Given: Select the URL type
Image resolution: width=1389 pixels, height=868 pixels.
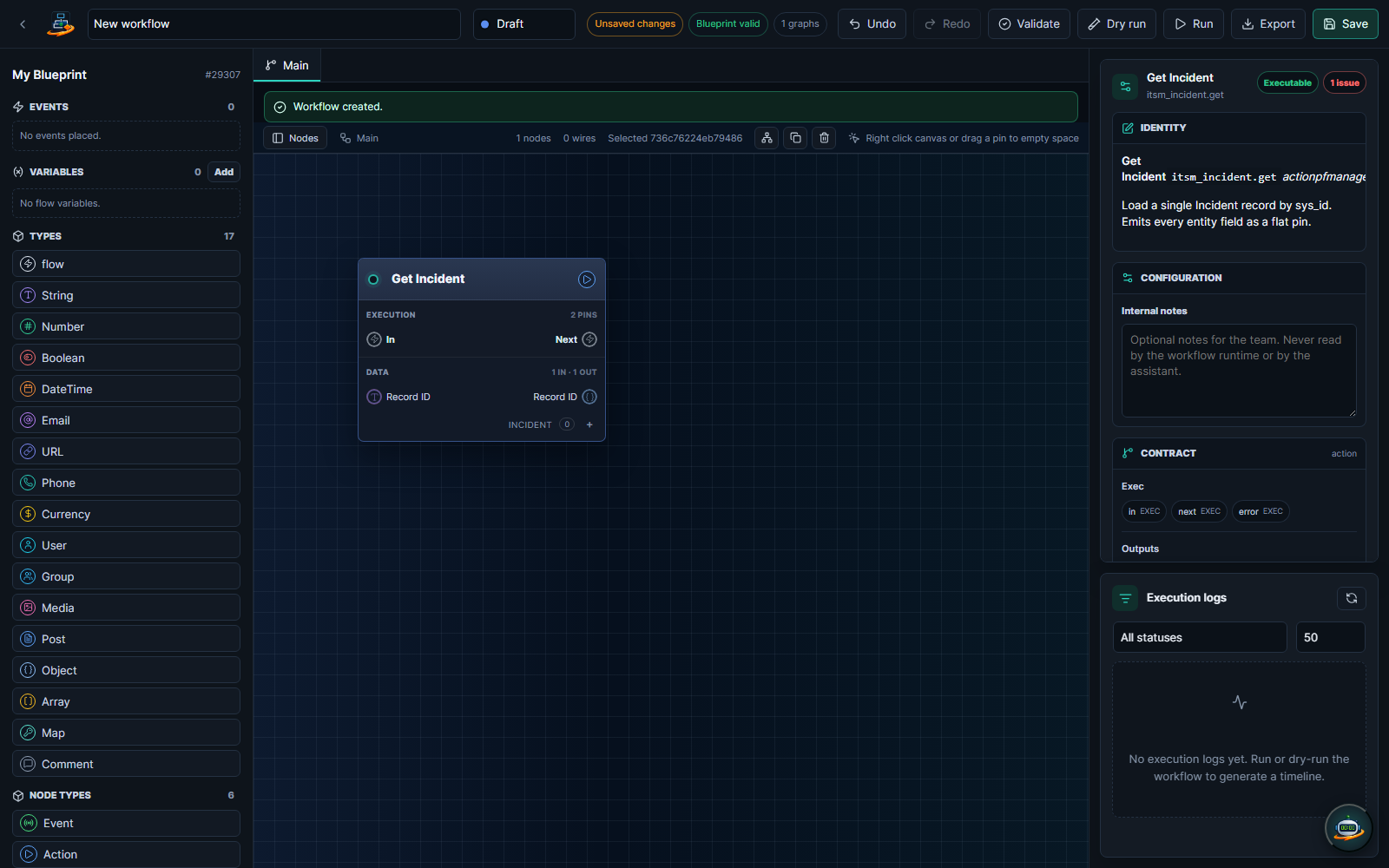Looking at the screenshot, I should tap(127, 451).
